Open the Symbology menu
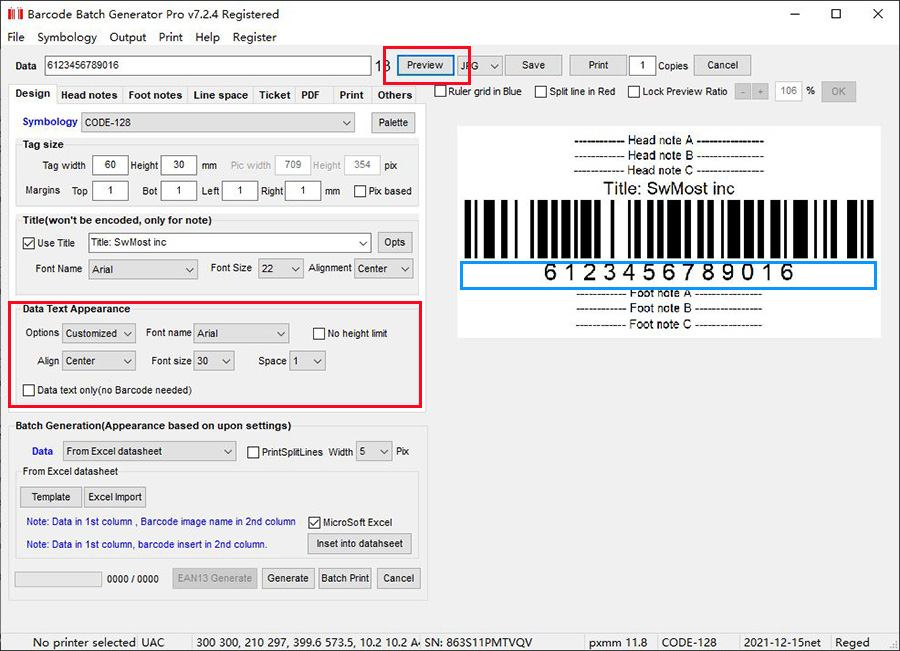The width and height of the screenshot is (900, 651). (67, 37)
